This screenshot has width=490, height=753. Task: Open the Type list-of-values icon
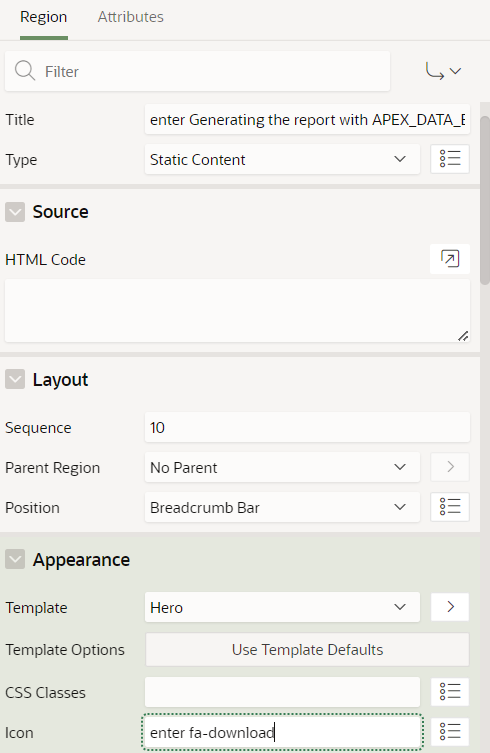[450, 159]
